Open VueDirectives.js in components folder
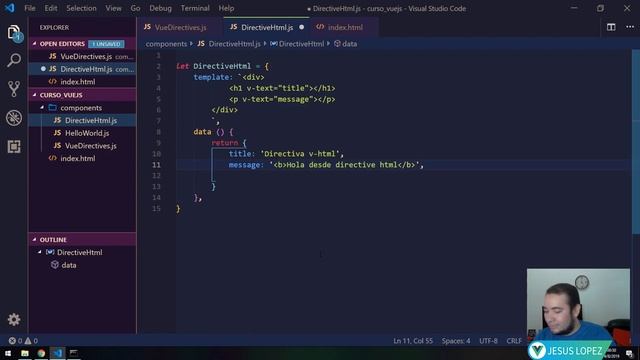The image size is (640, 360). pyautogui.click(x=82, y=146)
